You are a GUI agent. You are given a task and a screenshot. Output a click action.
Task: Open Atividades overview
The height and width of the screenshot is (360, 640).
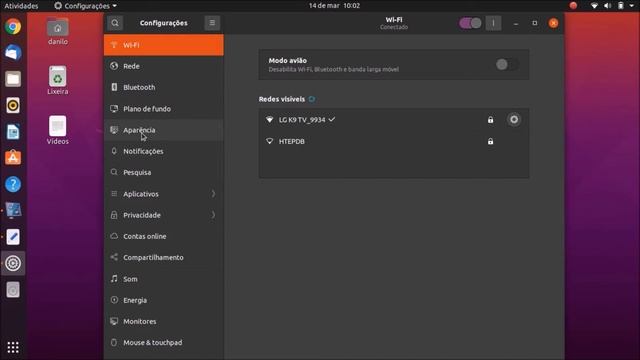[21, 6]
